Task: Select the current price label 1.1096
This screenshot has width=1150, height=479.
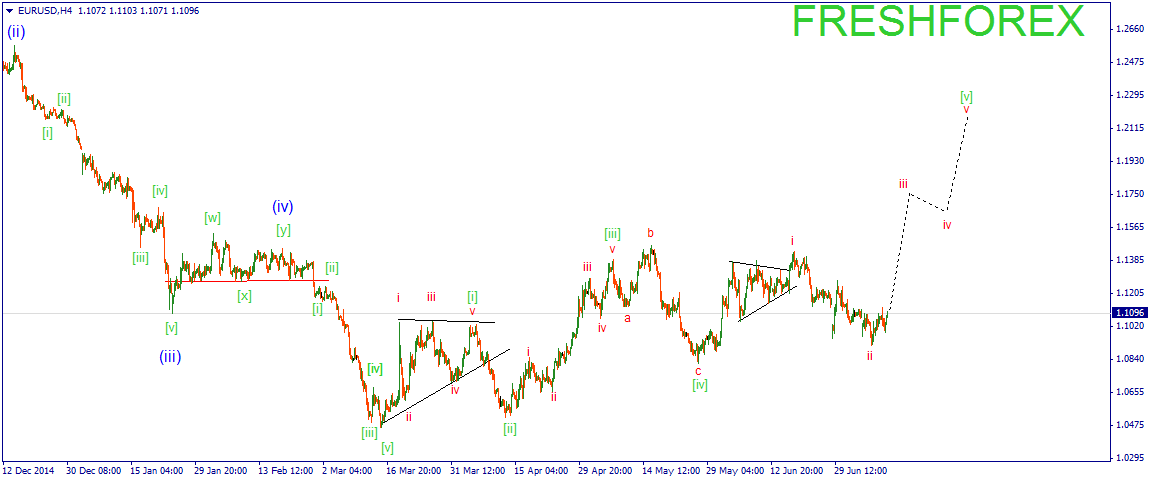Action: coord(1128,312)
